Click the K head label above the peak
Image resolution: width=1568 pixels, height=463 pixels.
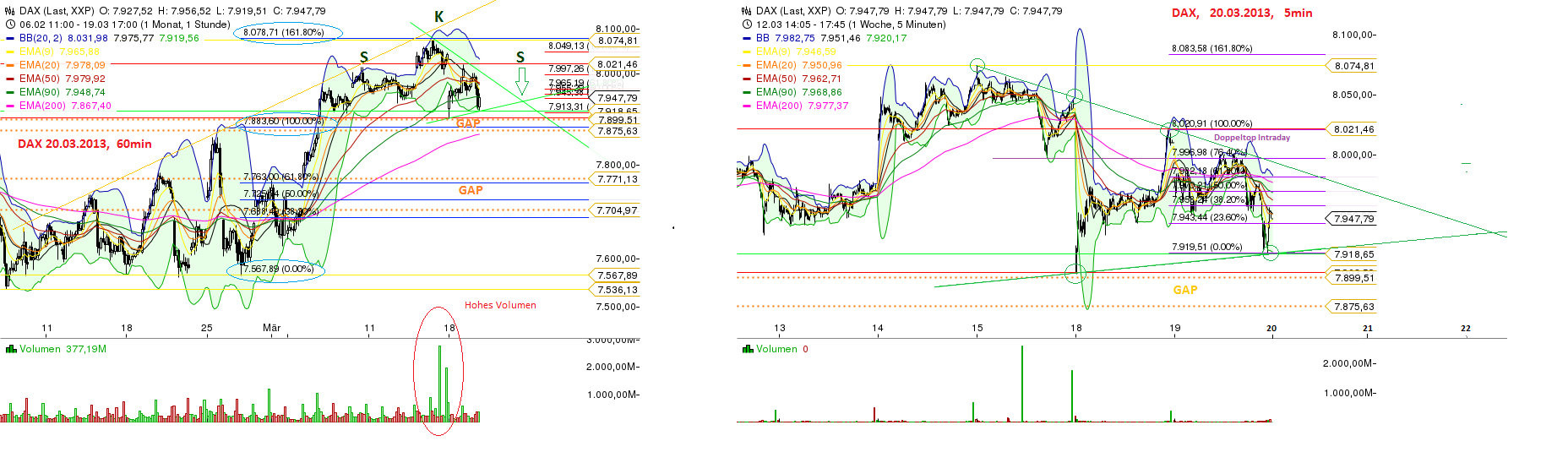click(439, 17)
